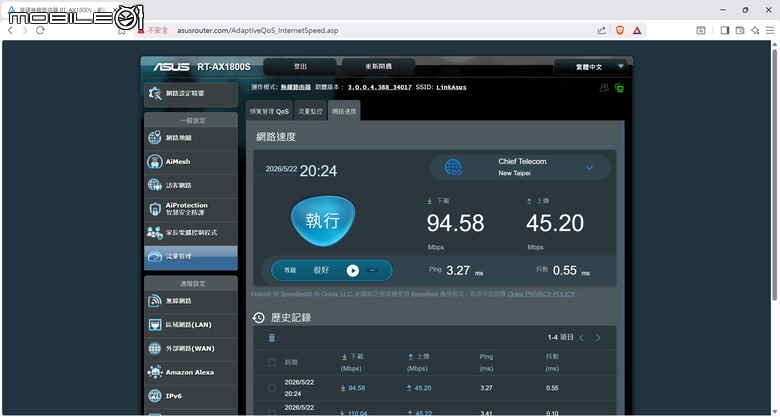Click the SSID LinkAsus link

coord(451,87)
